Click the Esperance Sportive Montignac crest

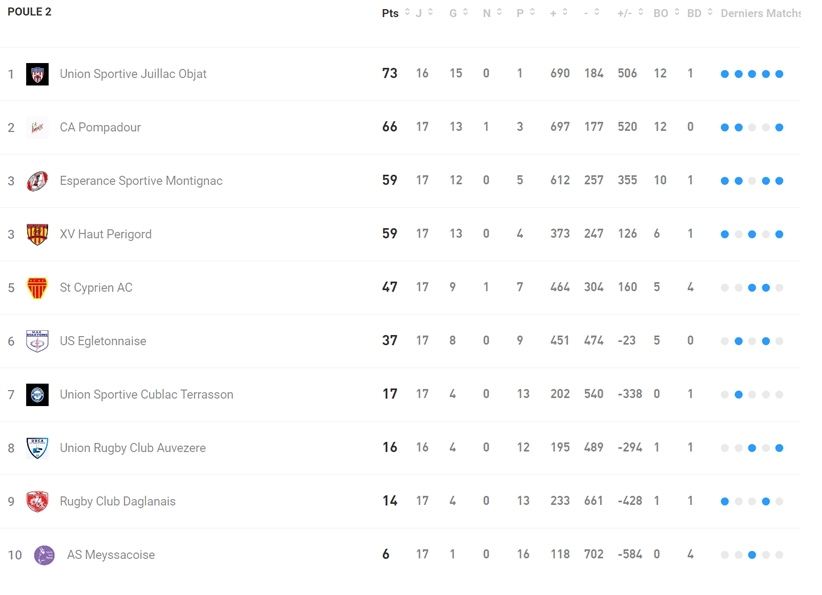point(37,181)
